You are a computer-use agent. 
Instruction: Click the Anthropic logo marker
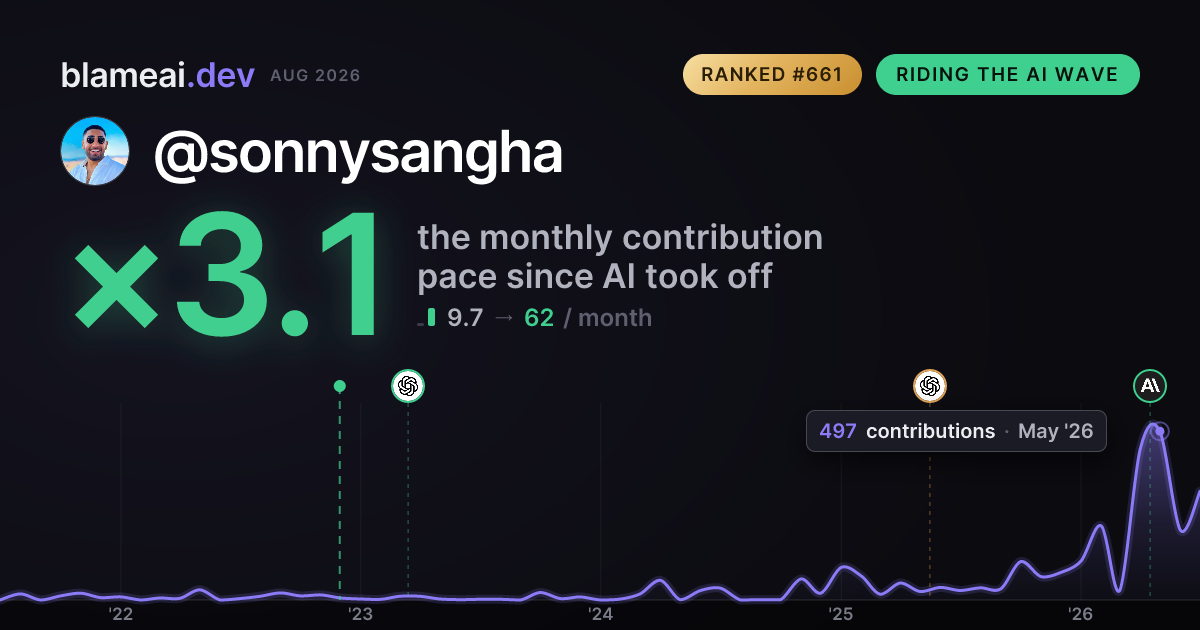(x=1150, y=386)
